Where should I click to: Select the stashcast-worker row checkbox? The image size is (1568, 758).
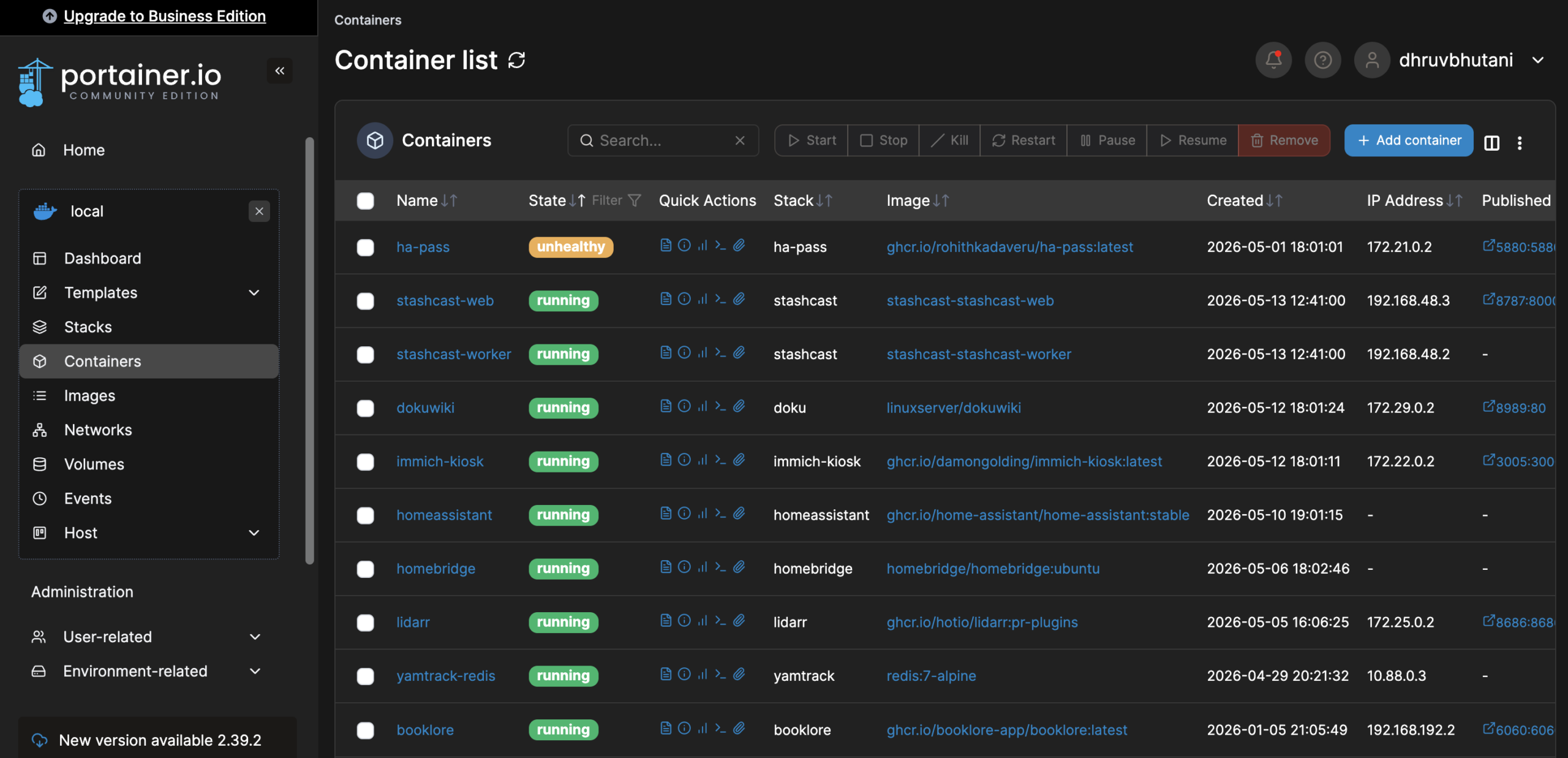(366, 354)
